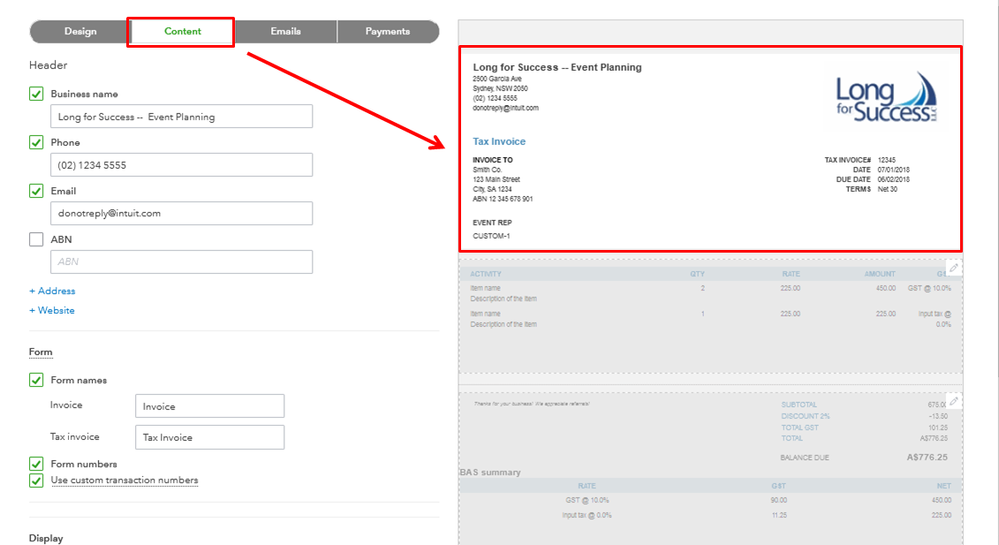The height and width of the screenshot is (545, 999).
Task: Click the + Address link
Action: (x=52, y=291)
